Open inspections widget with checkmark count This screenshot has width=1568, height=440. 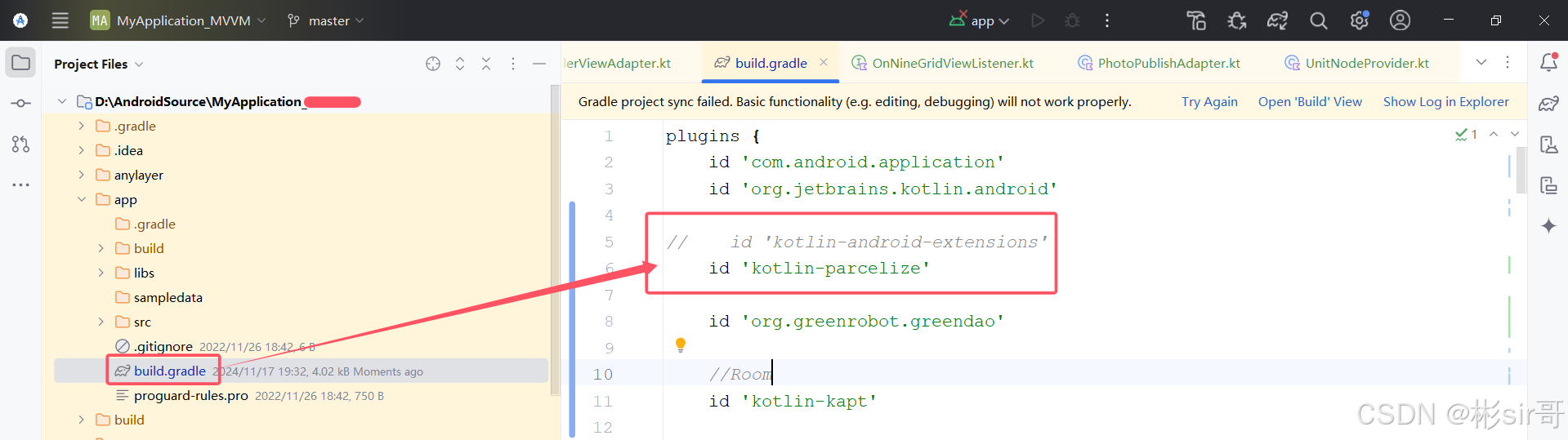point(1466,135)
